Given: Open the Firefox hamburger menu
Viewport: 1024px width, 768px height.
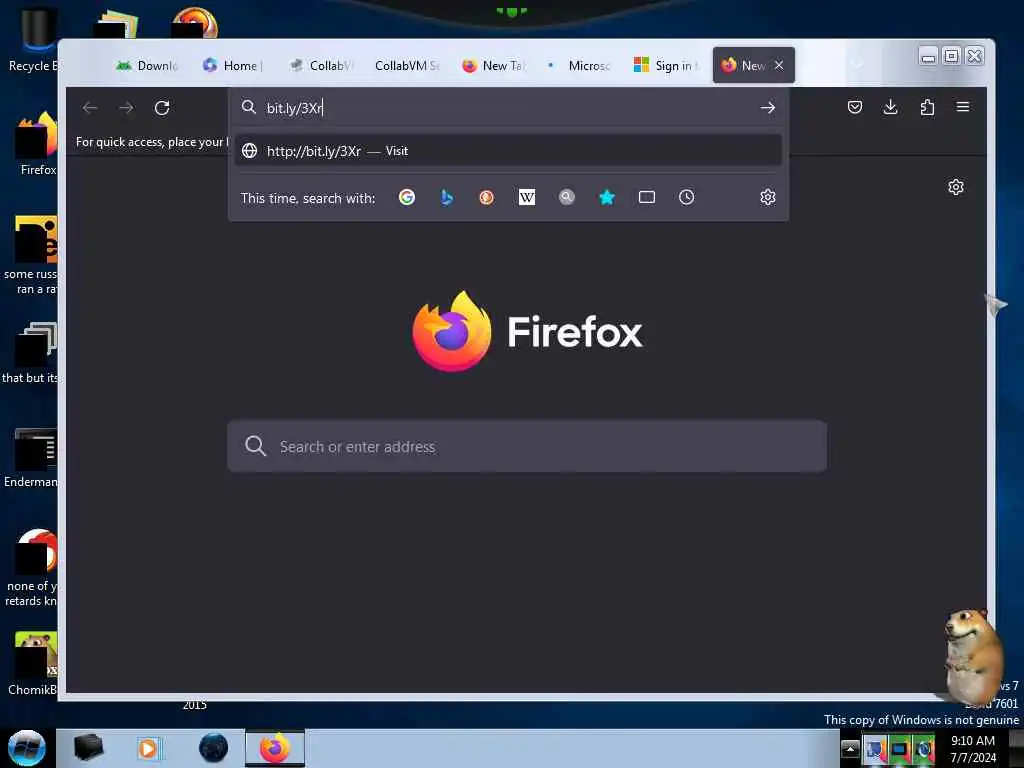Looking at the screenshot, I should 963,106.
